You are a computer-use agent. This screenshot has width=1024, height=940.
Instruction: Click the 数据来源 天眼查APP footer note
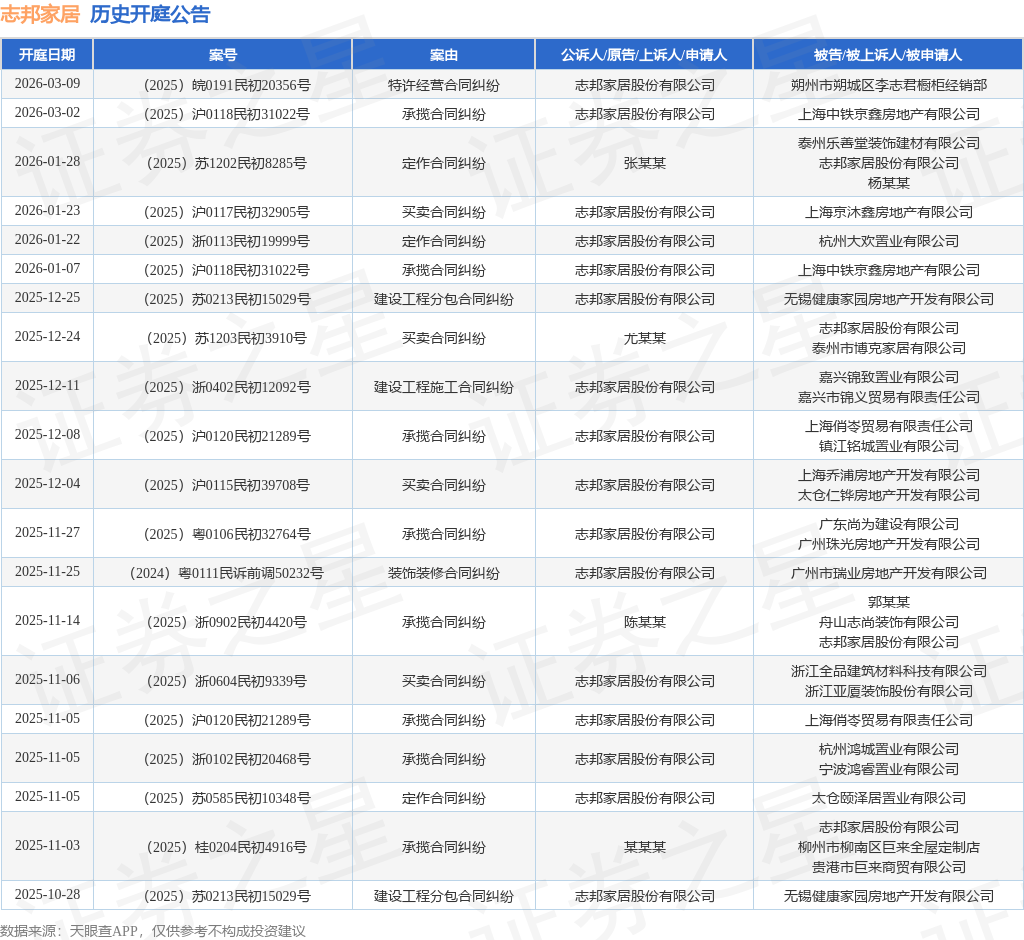tap(153, 931)
